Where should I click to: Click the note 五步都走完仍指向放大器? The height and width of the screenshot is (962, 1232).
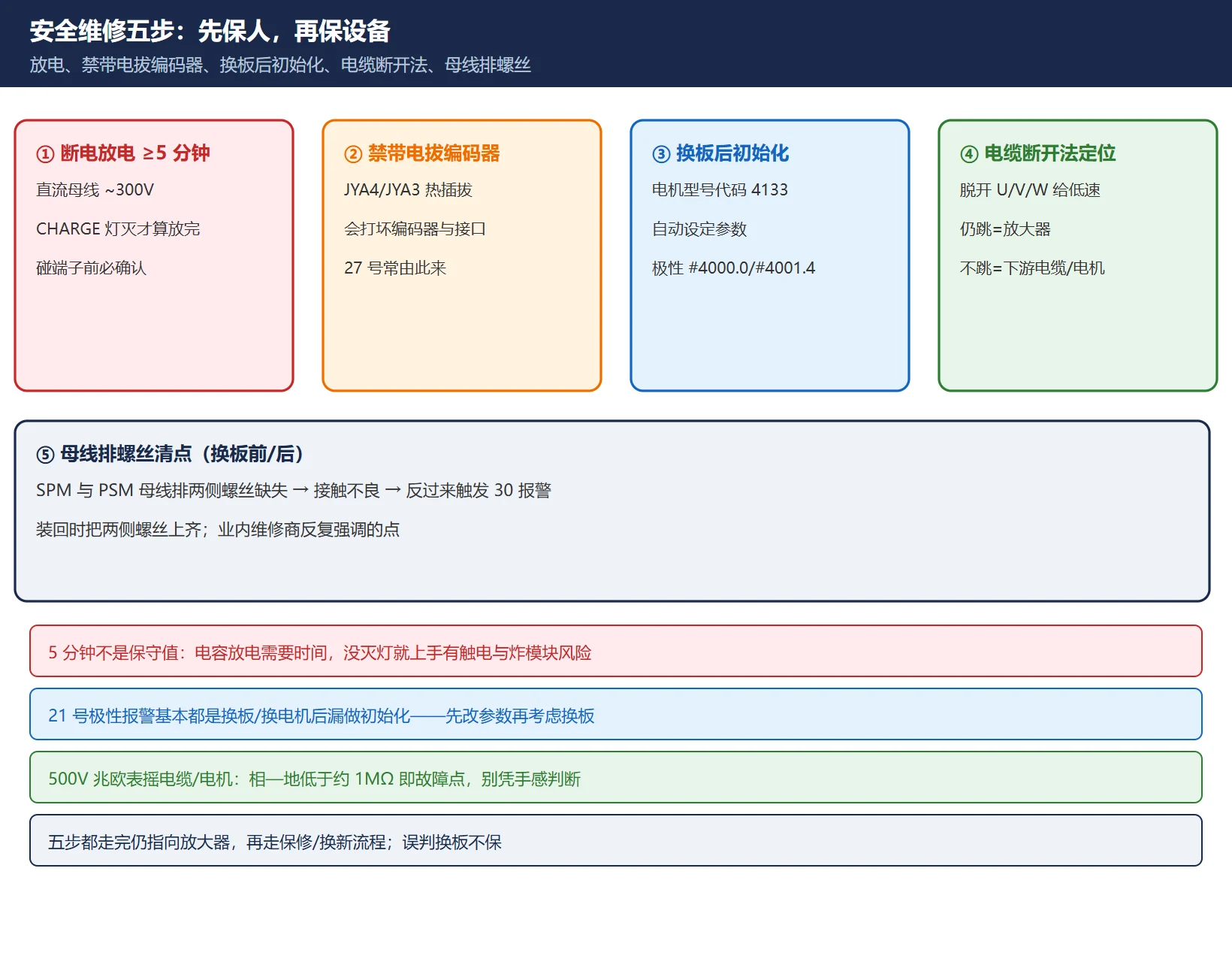[x=616, y=840]
